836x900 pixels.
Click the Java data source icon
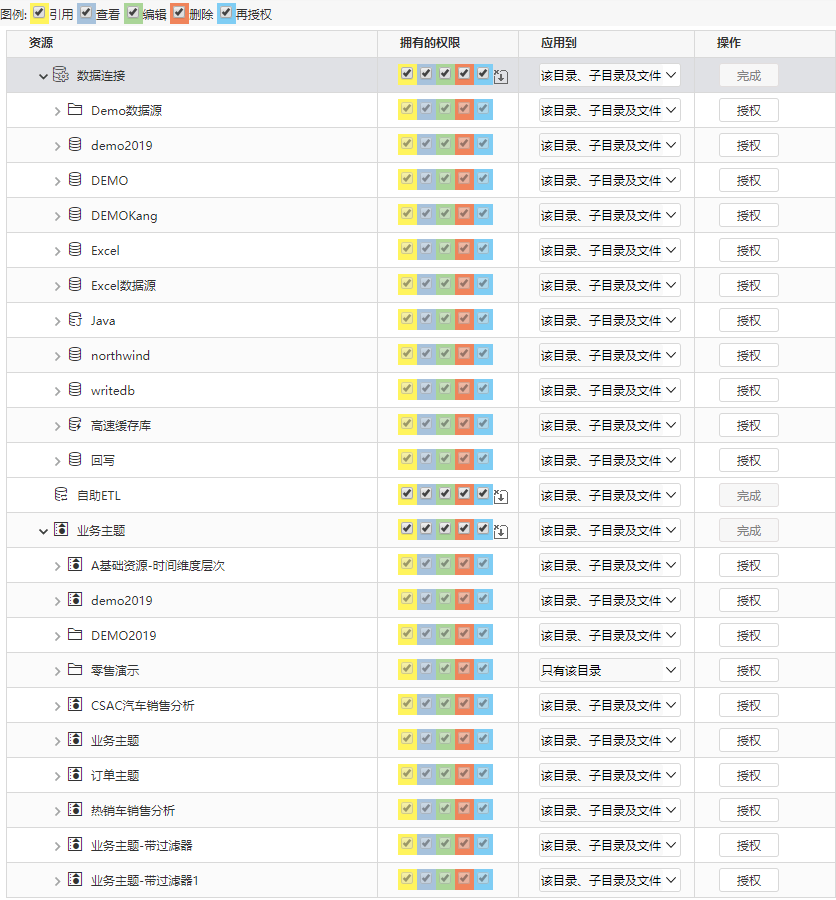(75, 319)
